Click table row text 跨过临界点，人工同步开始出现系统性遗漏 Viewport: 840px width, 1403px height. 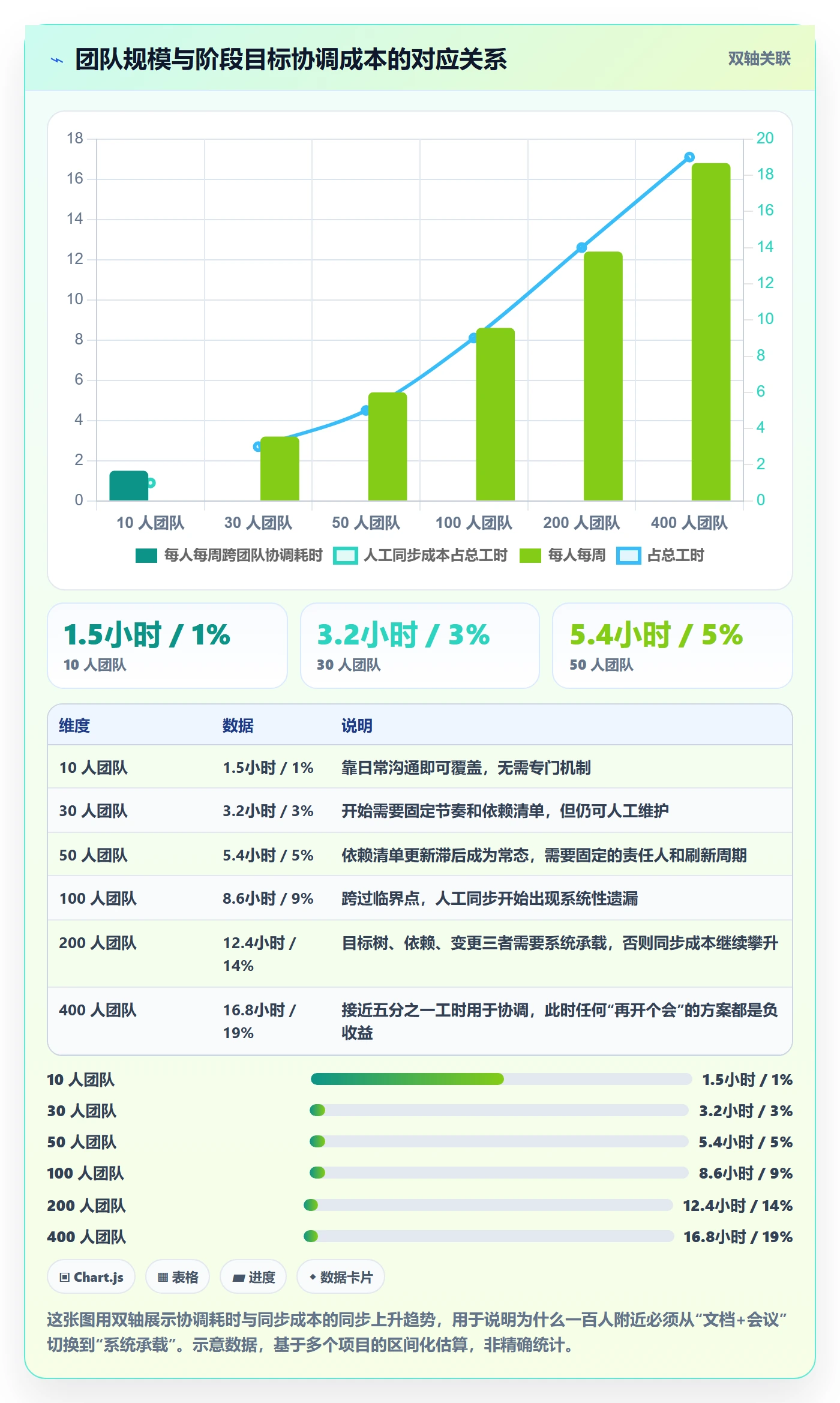490,898
